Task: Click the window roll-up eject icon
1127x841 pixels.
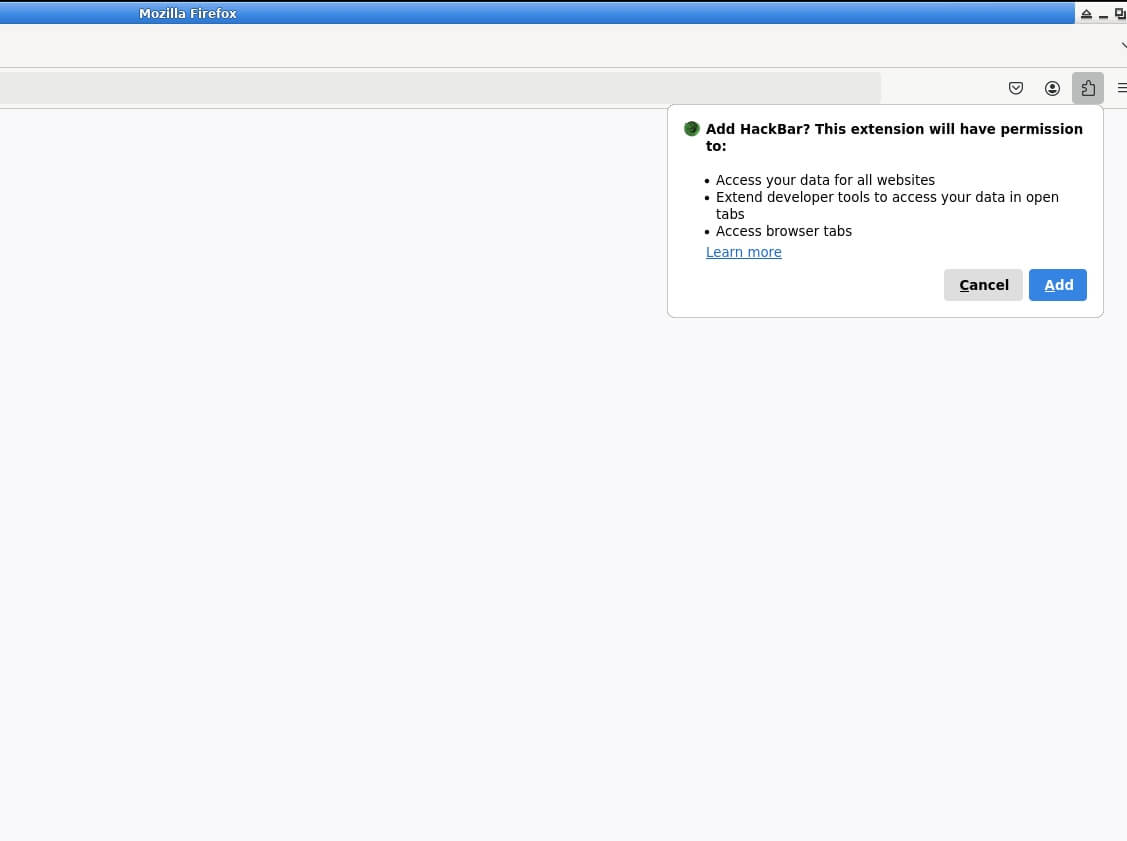Action: tap(1085, 13)
